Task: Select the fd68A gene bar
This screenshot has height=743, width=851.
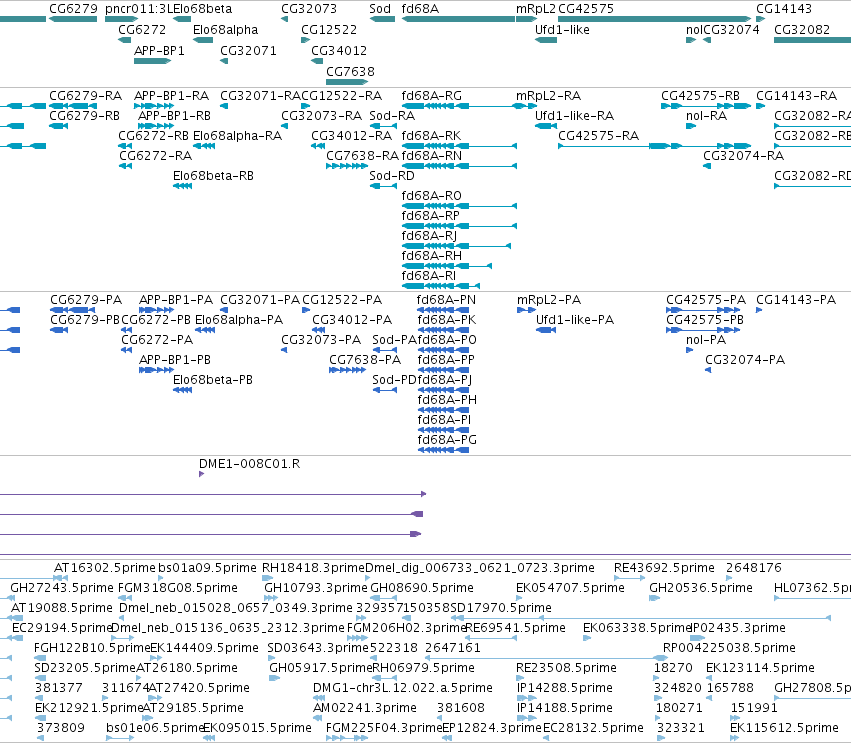Action: 458,19
